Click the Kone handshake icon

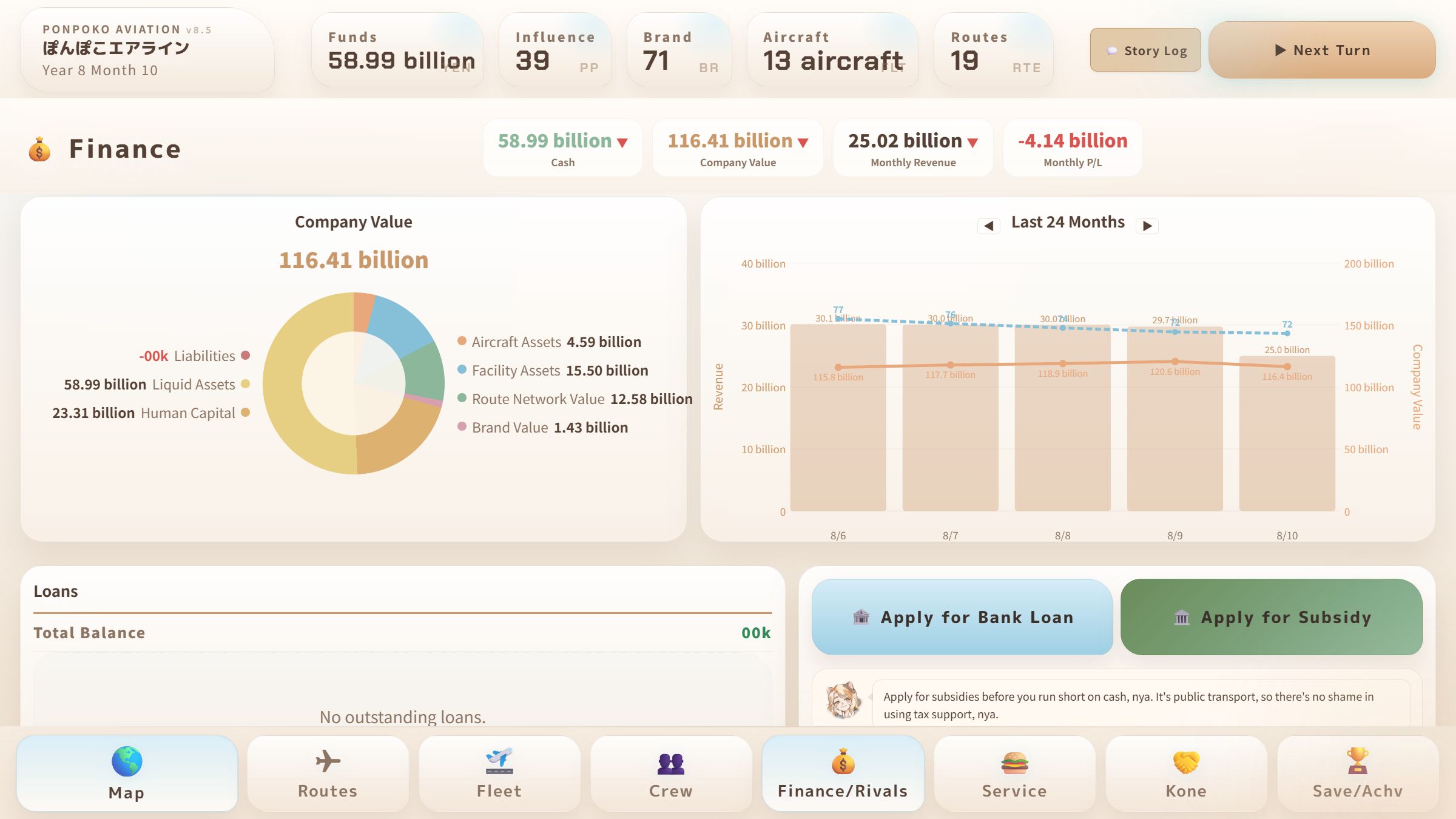point(1186,762)
